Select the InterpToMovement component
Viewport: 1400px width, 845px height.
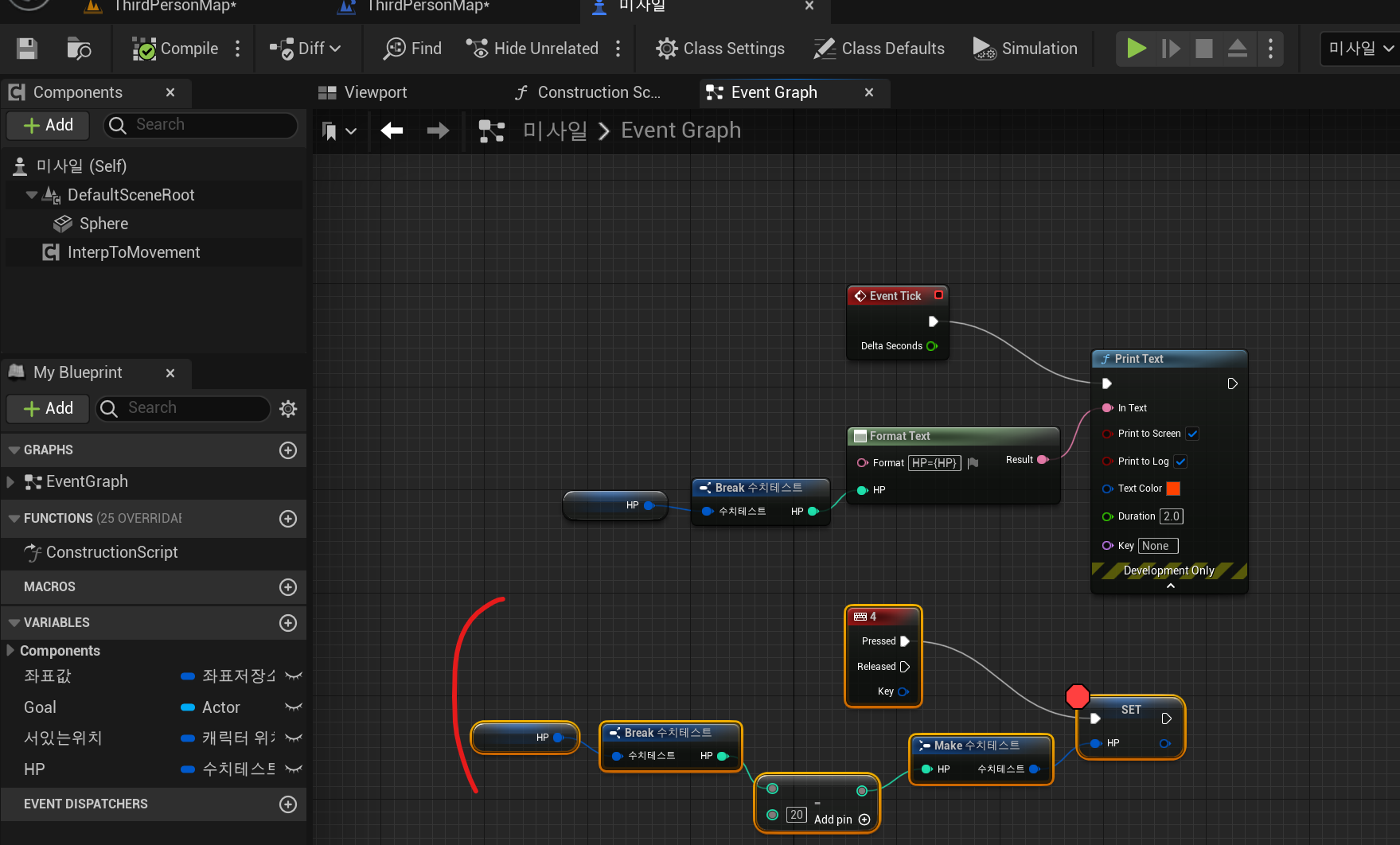[x=134, y=252]
